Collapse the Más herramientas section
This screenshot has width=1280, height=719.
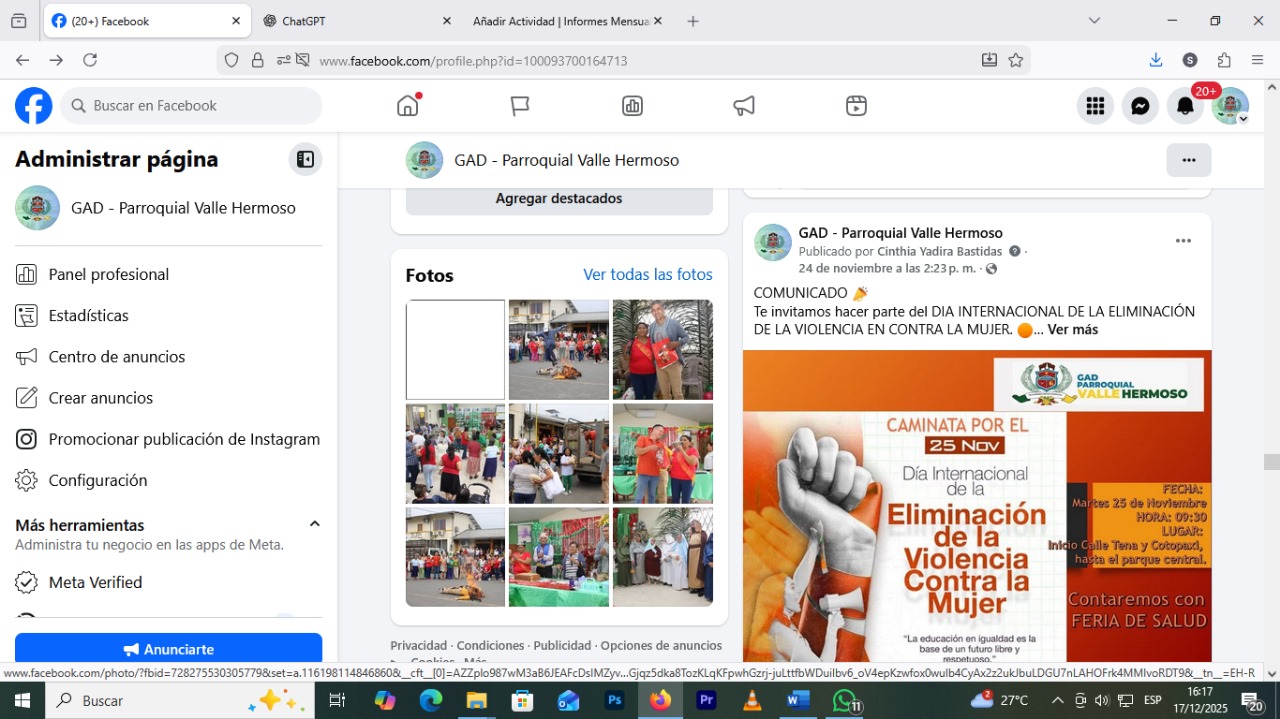pos(314,524)
